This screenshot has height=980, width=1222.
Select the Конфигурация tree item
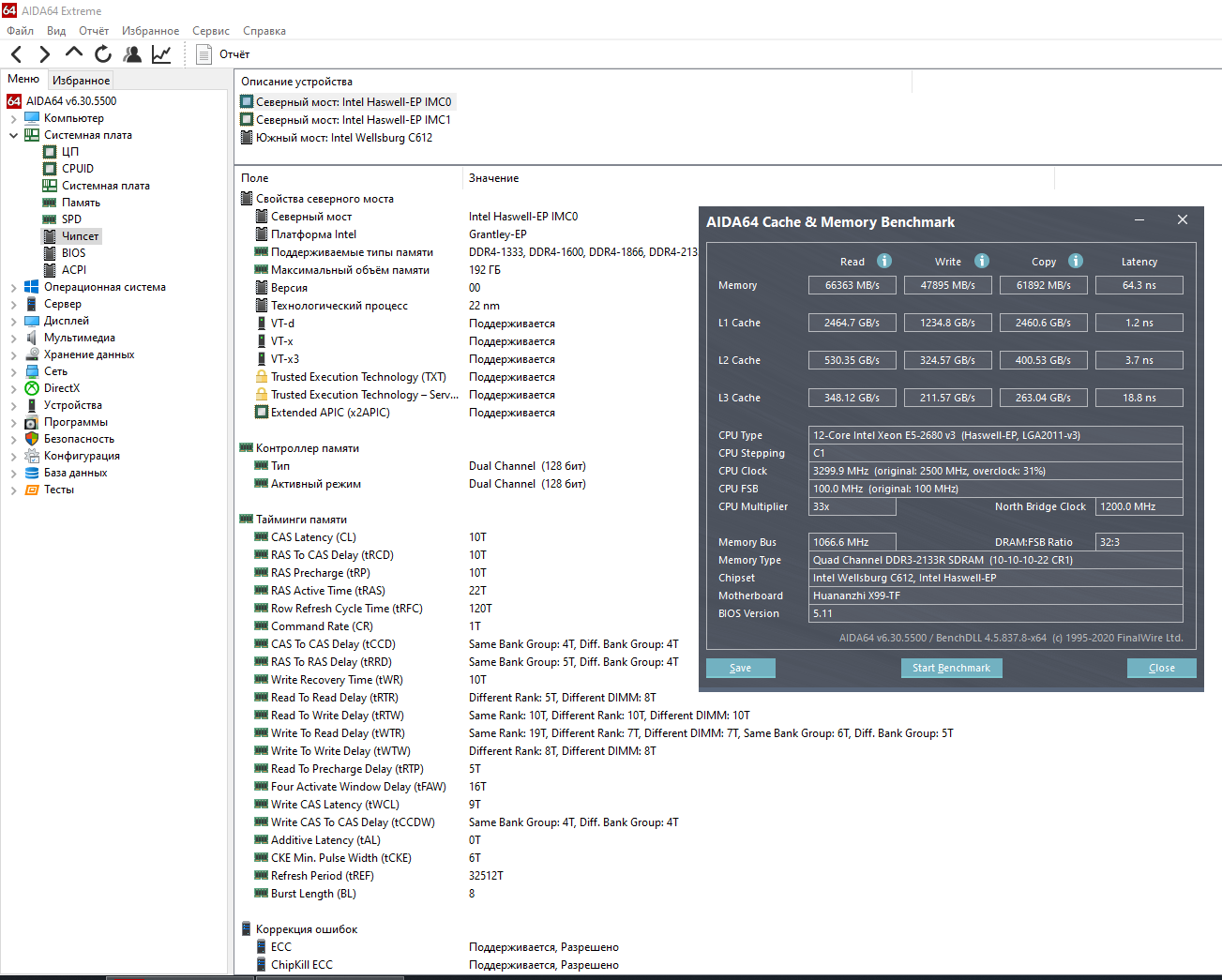[x=82, y=456]
